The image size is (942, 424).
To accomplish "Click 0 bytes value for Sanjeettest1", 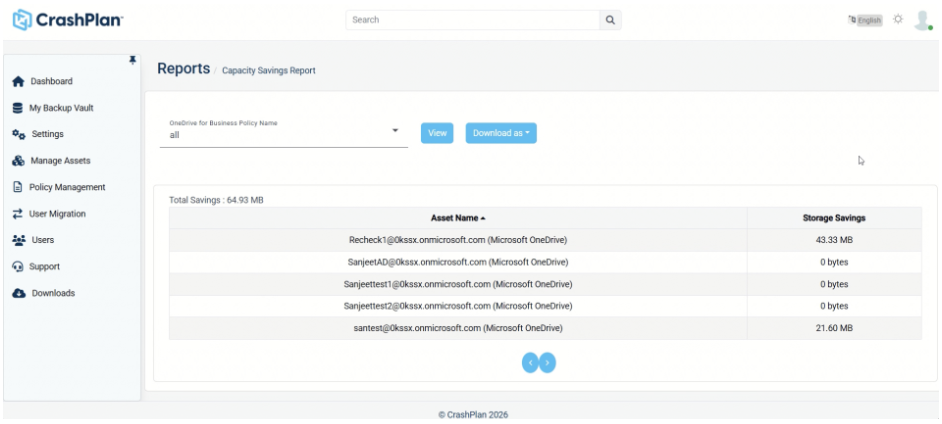I will click(x=834, y=284).
